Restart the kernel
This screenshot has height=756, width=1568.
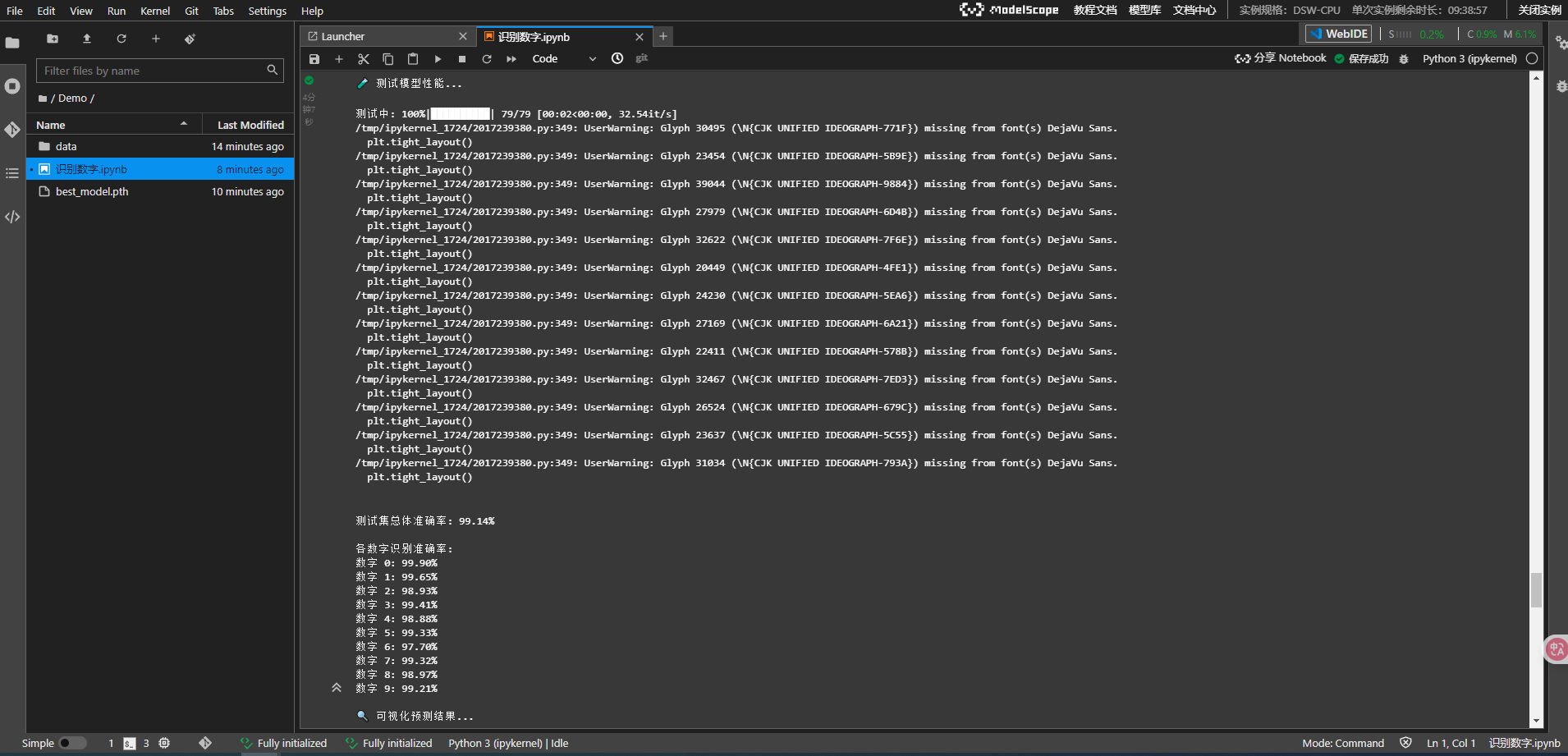[x=487, y=59]
